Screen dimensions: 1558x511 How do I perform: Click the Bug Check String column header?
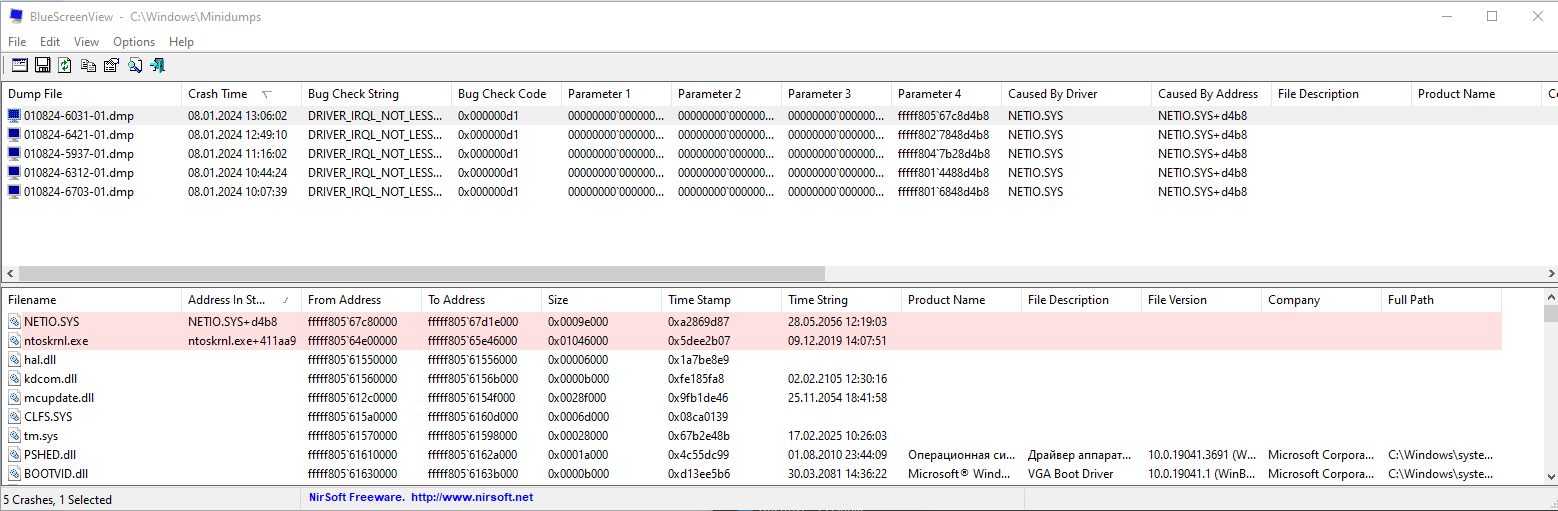pos(353,94)
